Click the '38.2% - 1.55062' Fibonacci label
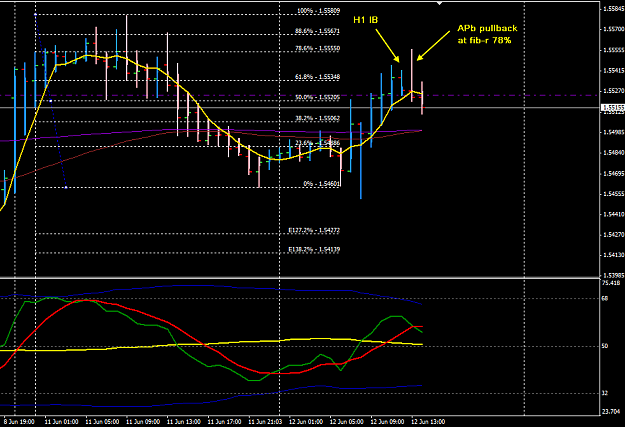Image resolution: width=625 pixels, height=427 pixels. coord(317,118)
